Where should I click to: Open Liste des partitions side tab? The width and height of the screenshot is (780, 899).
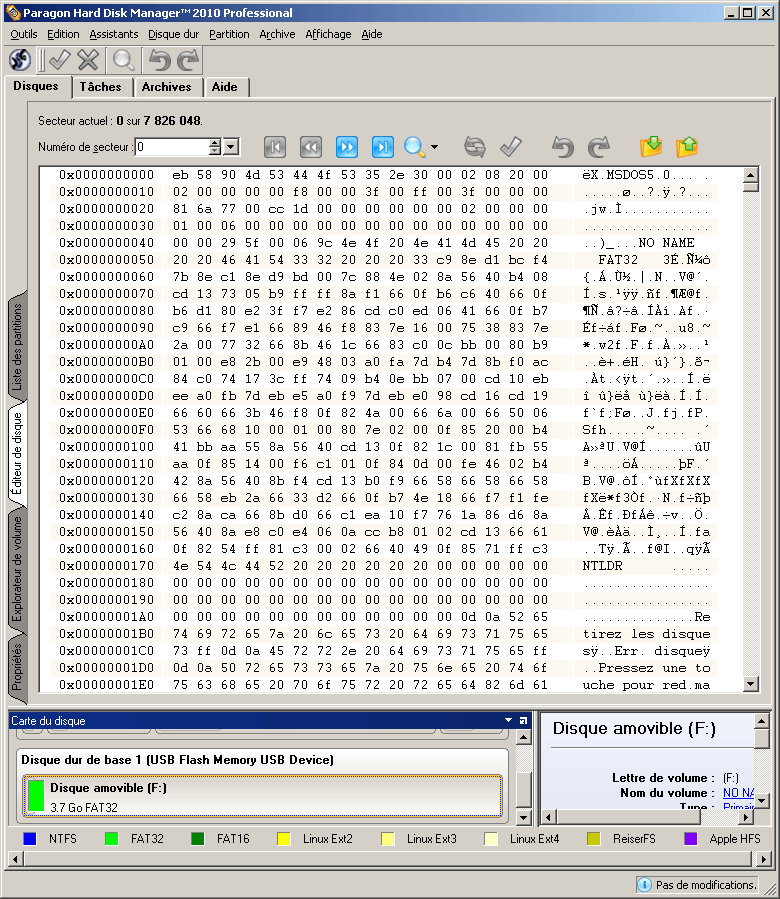click(x=17, y=347)
